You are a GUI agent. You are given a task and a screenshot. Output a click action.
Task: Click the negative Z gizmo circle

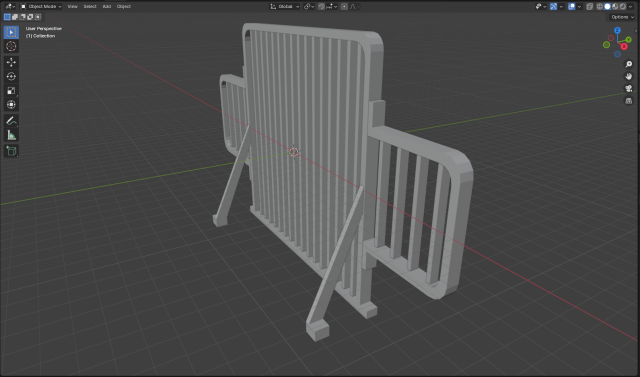(x=618, y=54)
